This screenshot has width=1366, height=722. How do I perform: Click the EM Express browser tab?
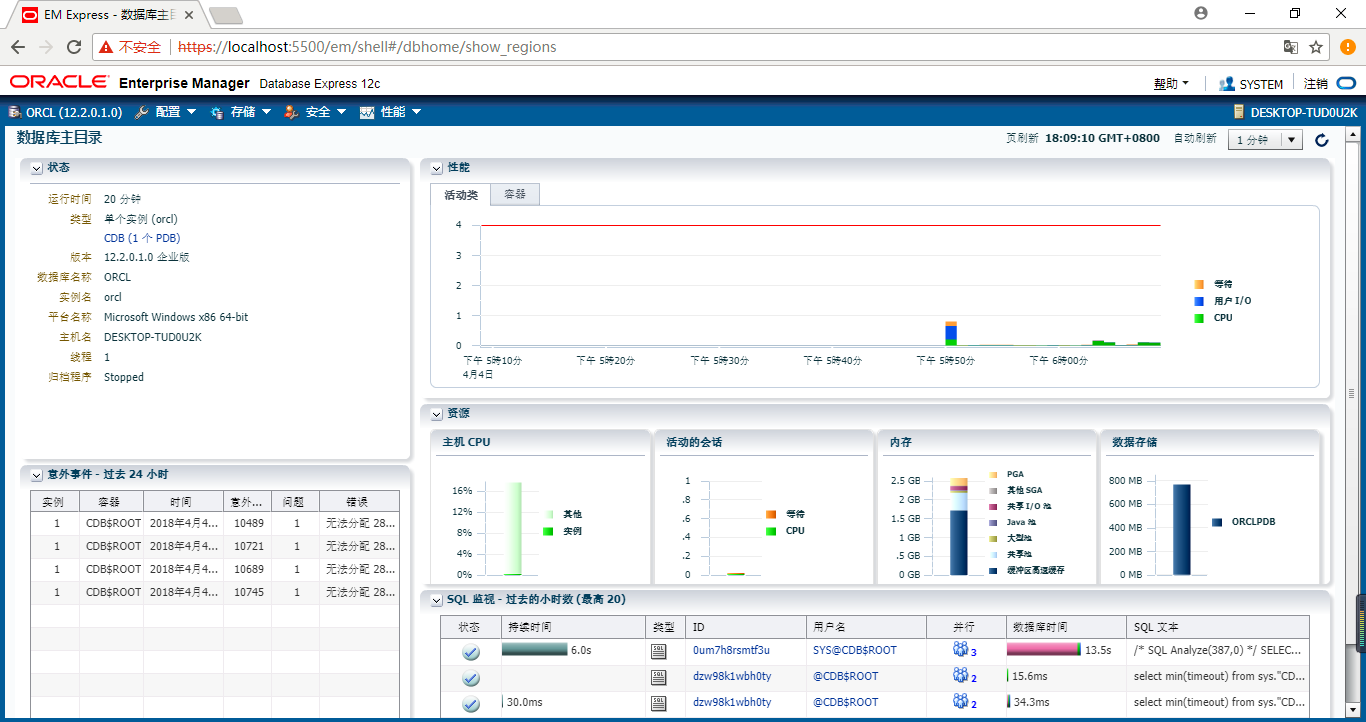pyautogui.click(x=110, y=14)
